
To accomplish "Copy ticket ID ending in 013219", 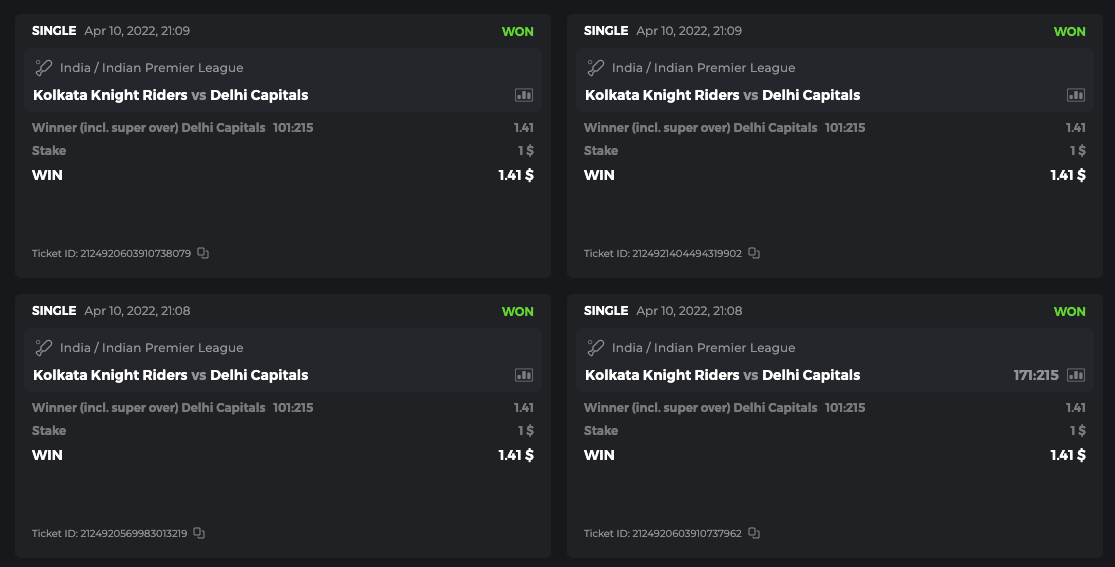I will pyautogui.click(x=199, y=534).
